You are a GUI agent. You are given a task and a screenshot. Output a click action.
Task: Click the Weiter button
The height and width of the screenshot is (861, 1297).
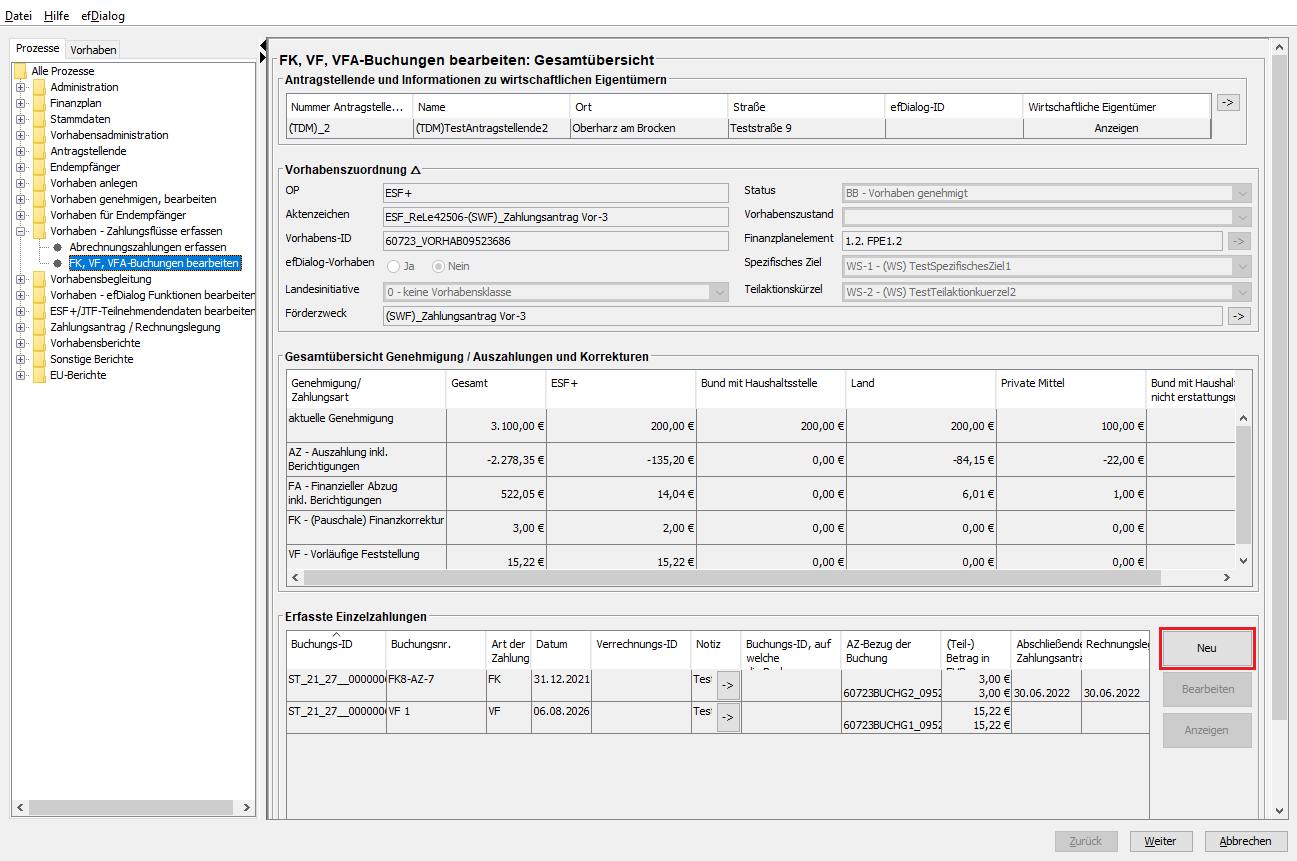tap(1161, 841)
